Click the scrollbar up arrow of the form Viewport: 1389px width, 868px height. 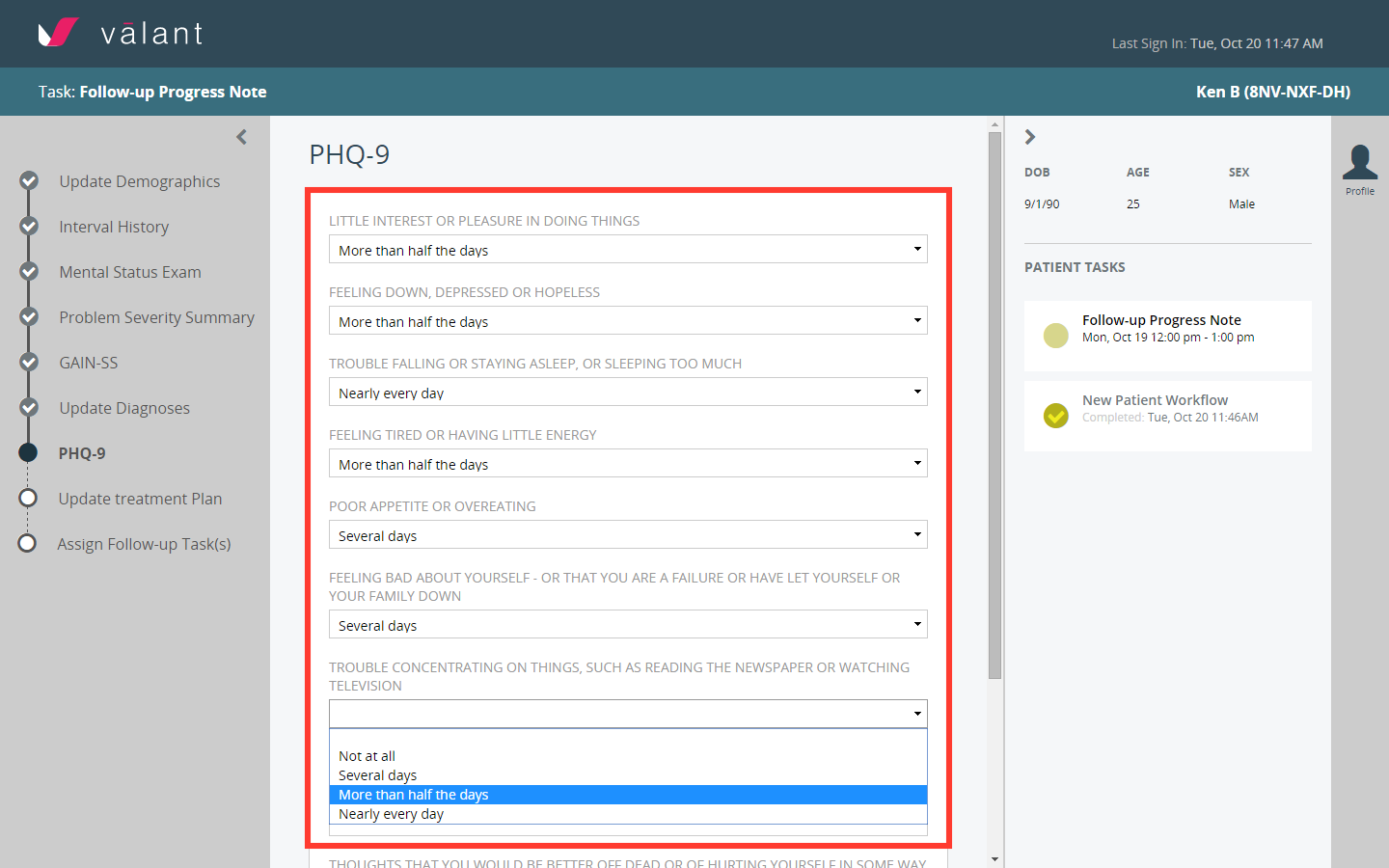pos(994,124)
